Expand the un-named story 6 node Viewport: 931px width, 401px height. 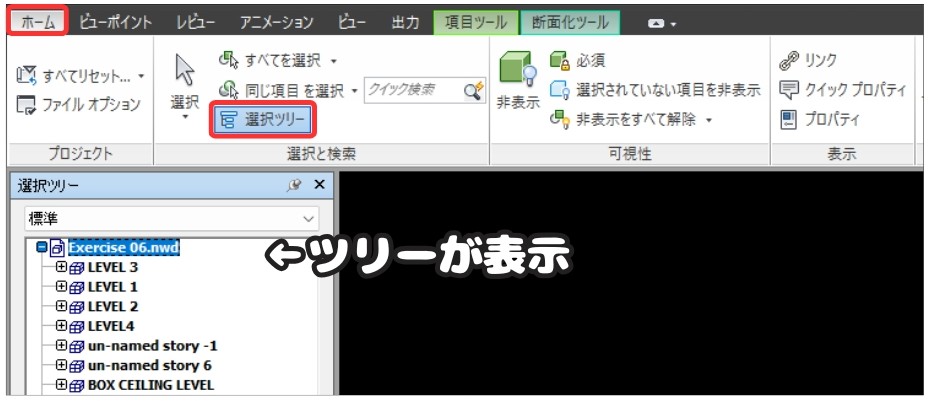click(61, 365)
